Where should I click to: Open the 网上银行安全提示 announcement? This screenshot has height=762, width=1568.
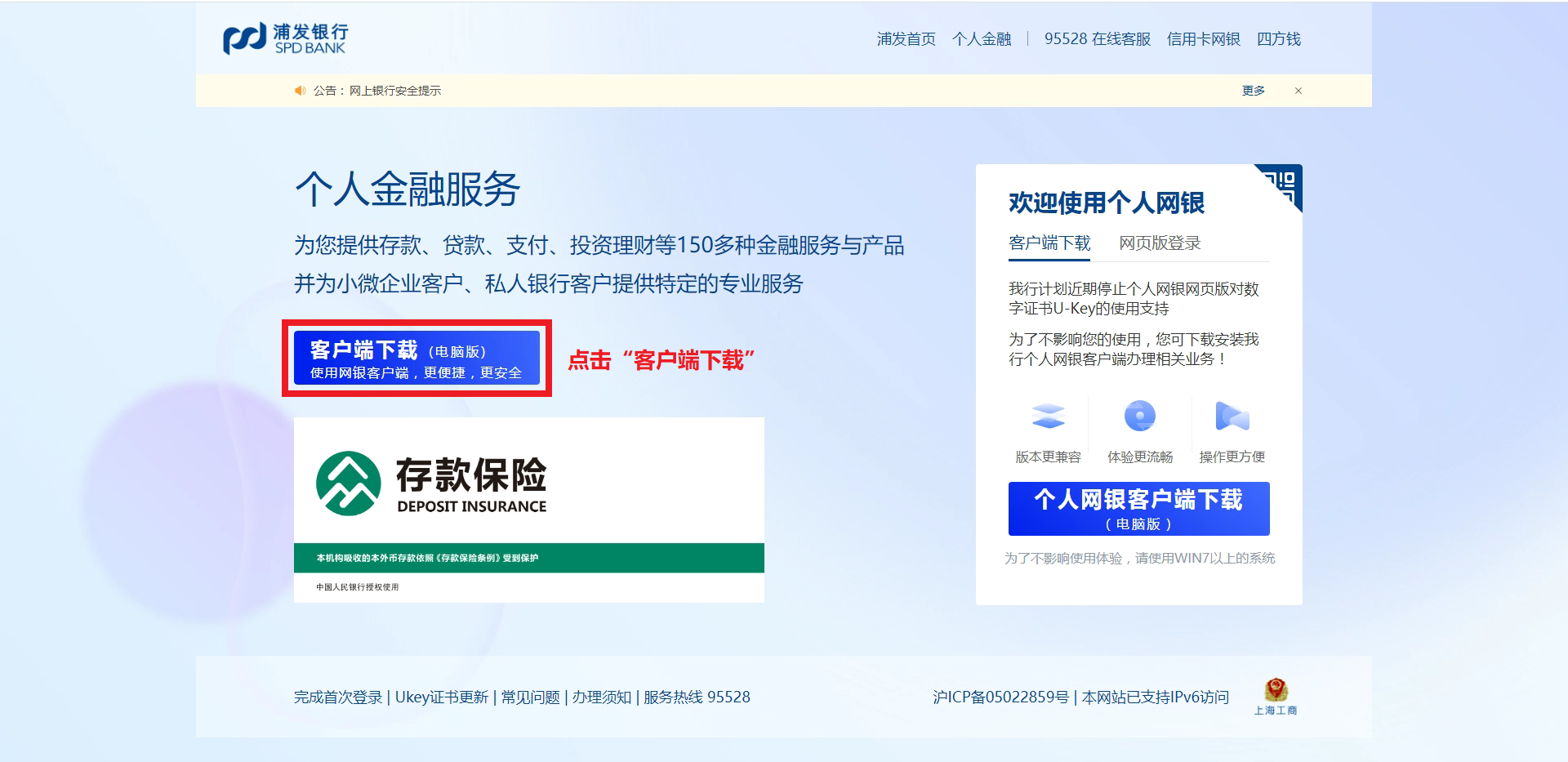coord(395,91)
